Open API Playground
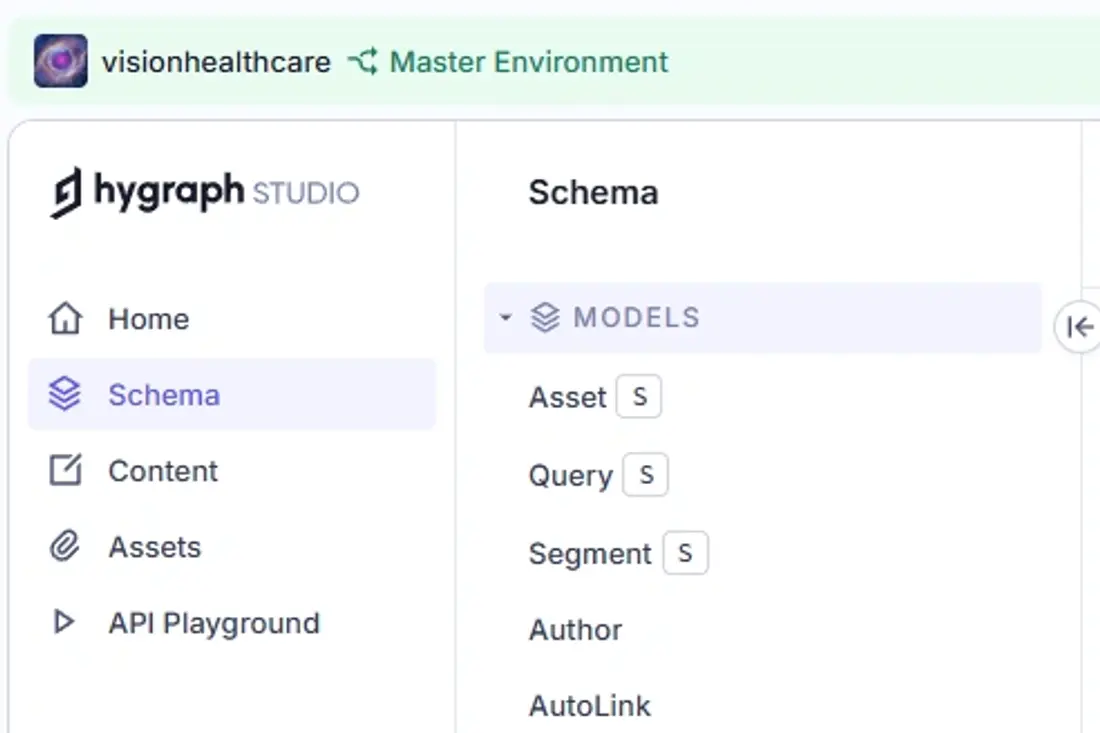Screen dimensions: 1100x733 [x=232, y=623]
